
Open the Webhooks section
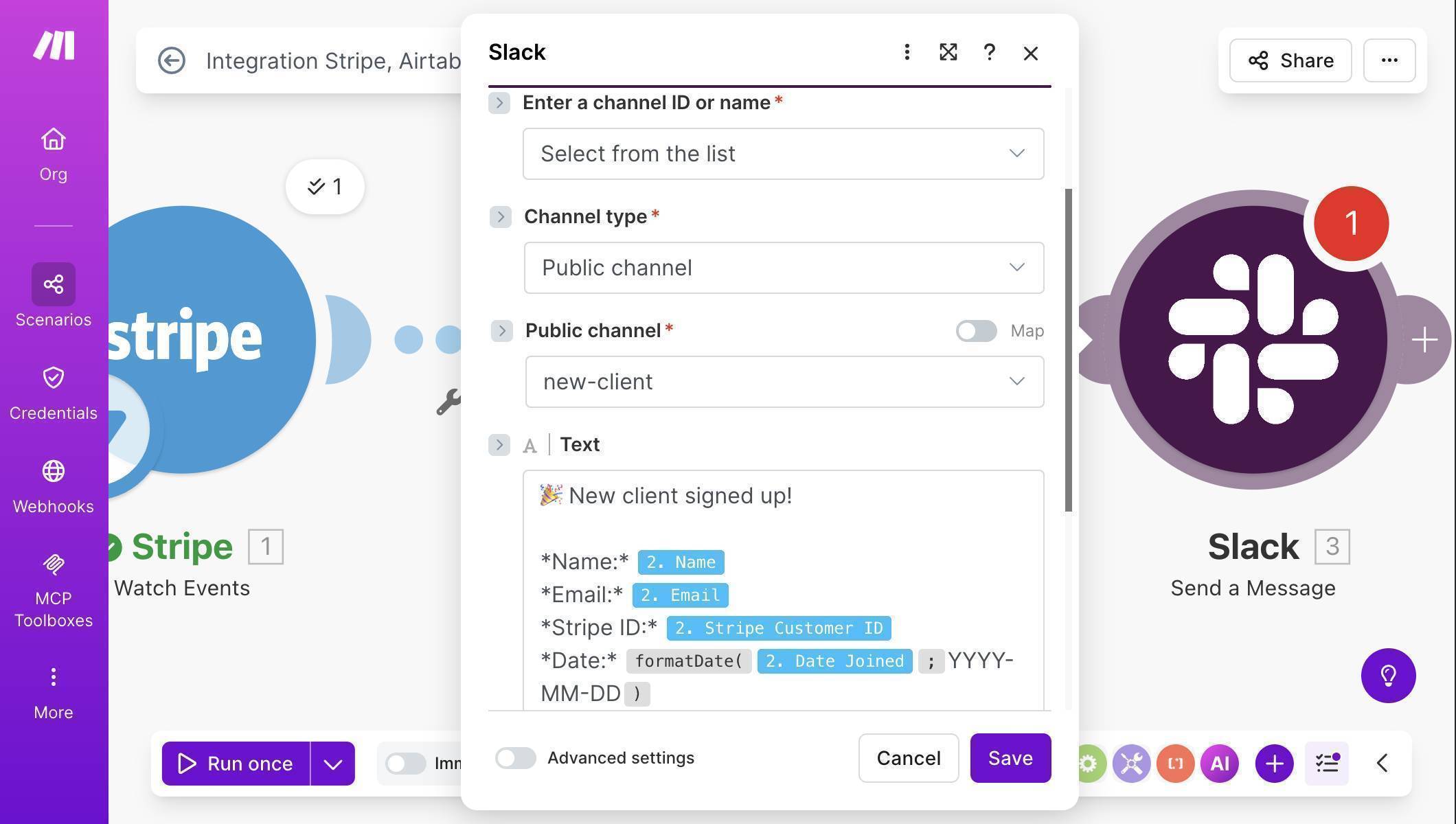(x=53, y=484)
